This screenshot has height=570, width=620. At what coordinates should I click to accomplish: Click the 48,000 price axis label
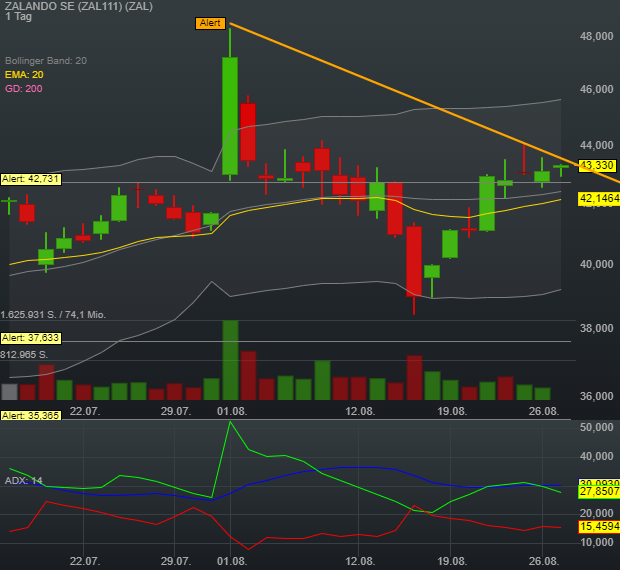coord(596,36)
